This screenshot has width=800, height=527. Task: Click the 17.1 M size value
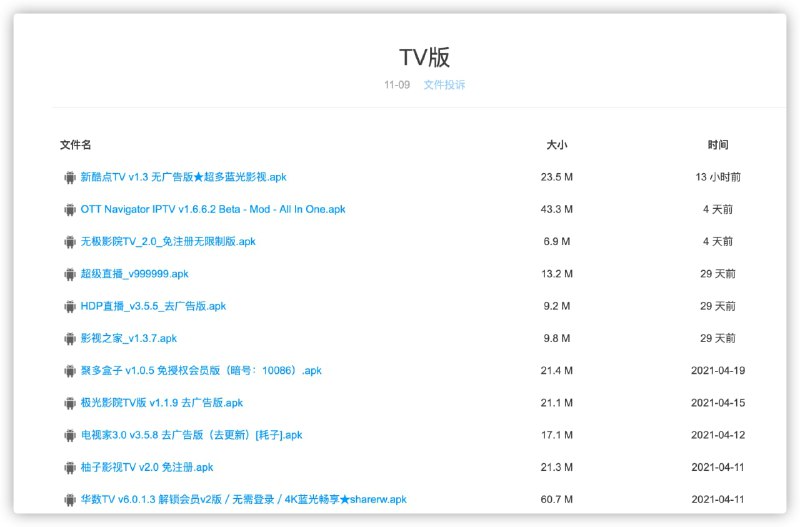(x=557, y=435)
